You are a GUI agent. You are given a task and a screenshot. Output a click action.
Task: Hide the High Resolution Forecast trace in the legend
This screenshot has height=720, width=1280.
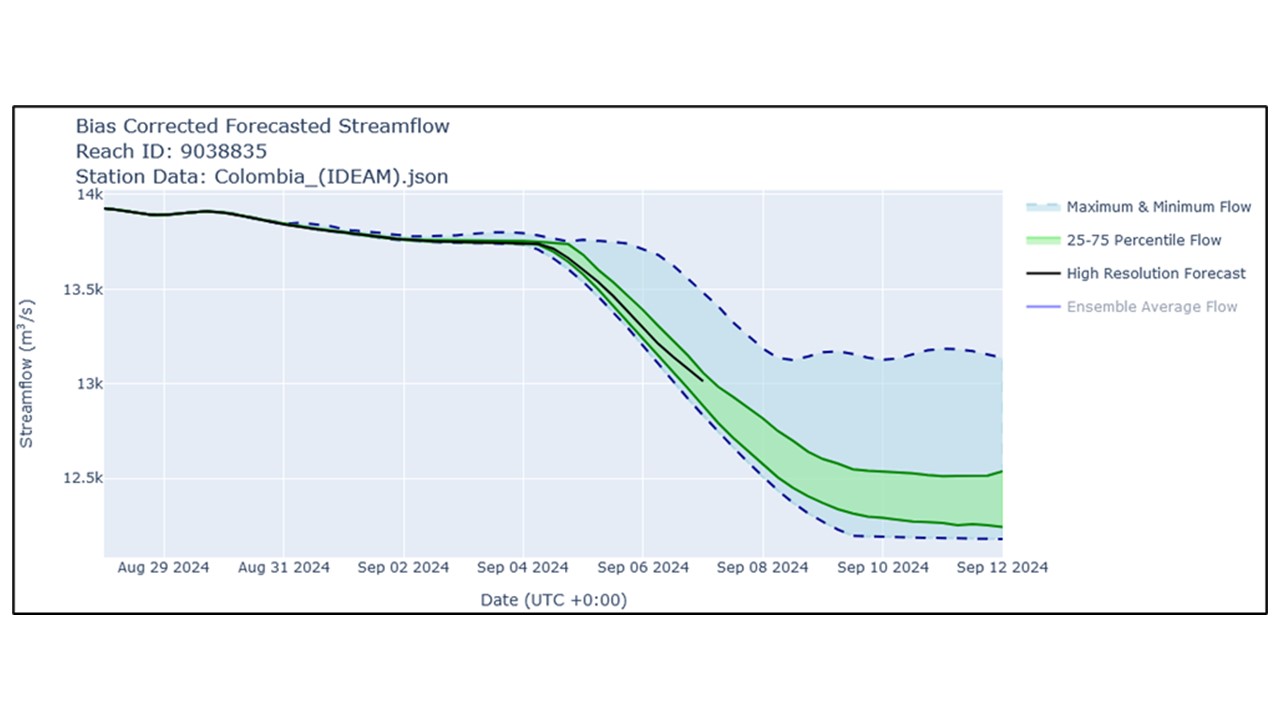1136,273
